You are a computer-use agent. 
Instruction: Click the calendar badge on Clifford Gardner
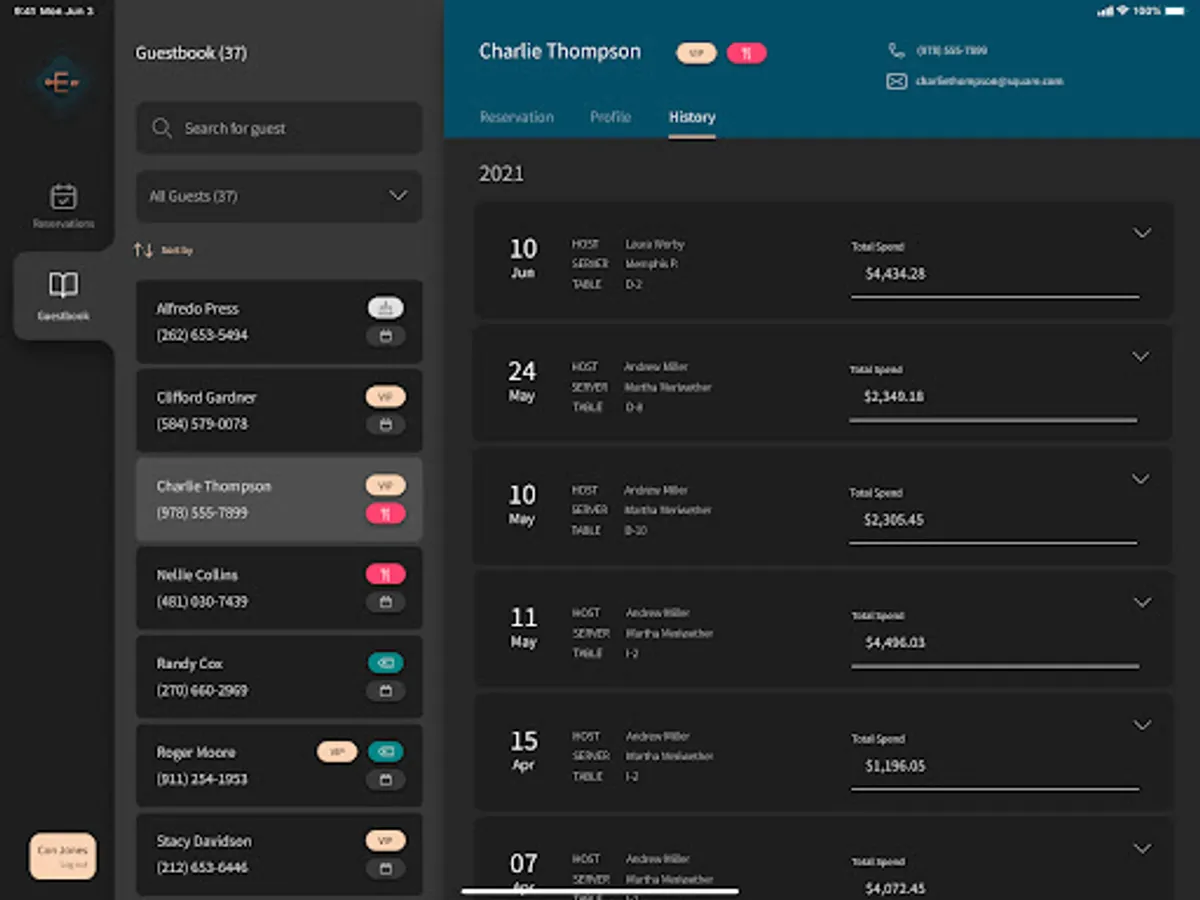pos(386,425)
